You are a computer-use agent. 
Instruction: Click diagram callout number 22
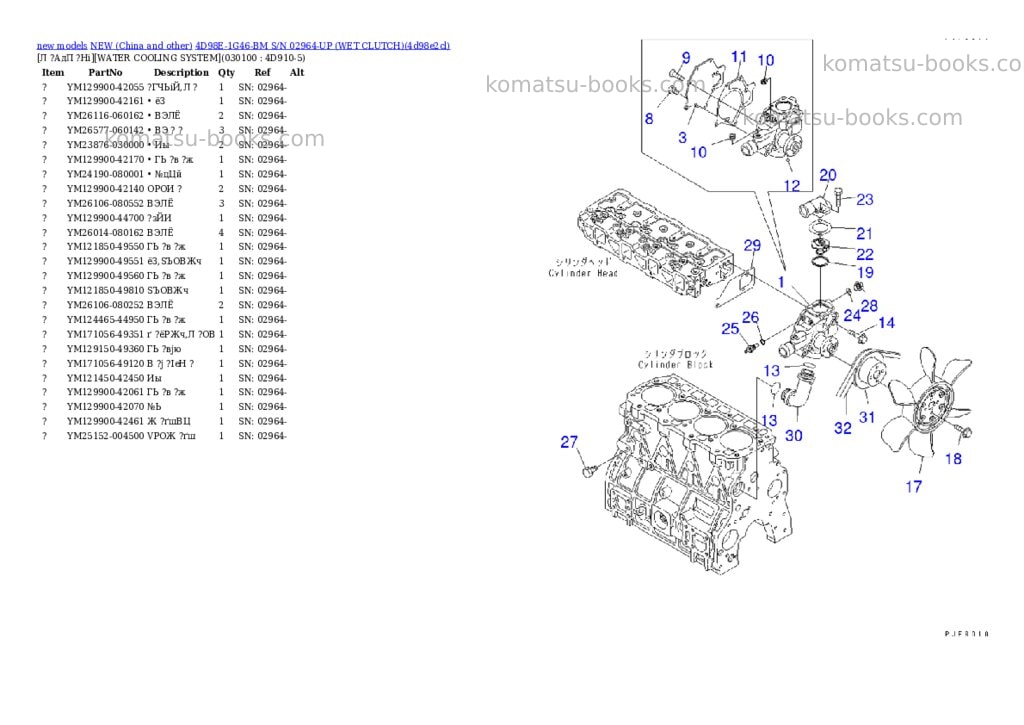coord(865,254)
